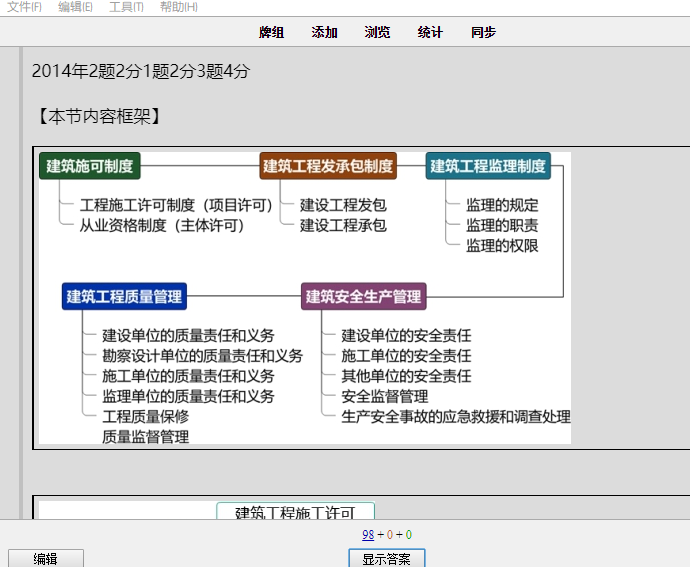Click 建设单位的安全责任
The height and width of the screenshot is (567, 690).
pyautogui.click(x=406, y=335)
